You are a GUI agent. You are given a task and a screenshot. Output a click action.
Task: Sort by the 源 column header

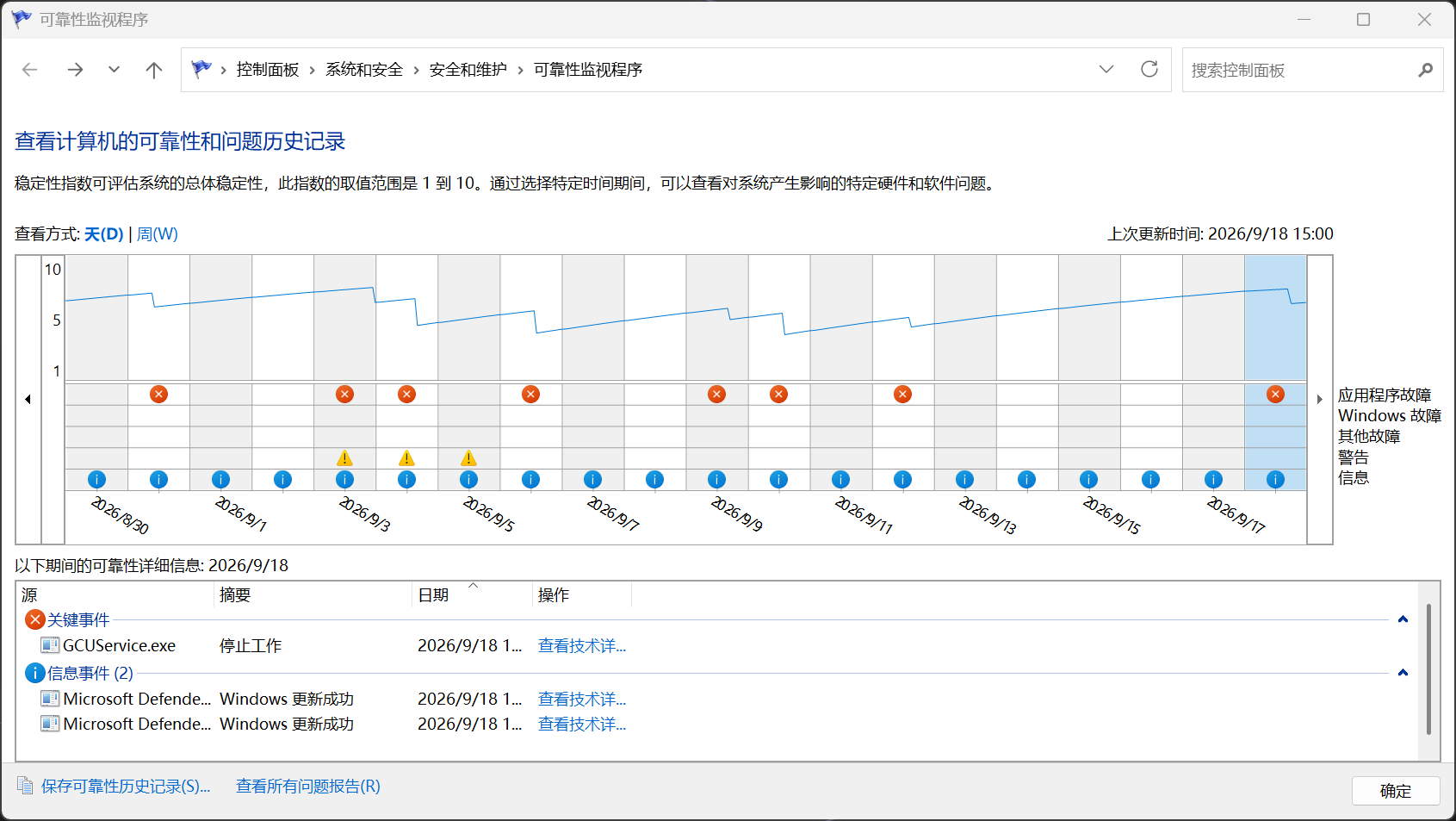(x=115, y=594)
